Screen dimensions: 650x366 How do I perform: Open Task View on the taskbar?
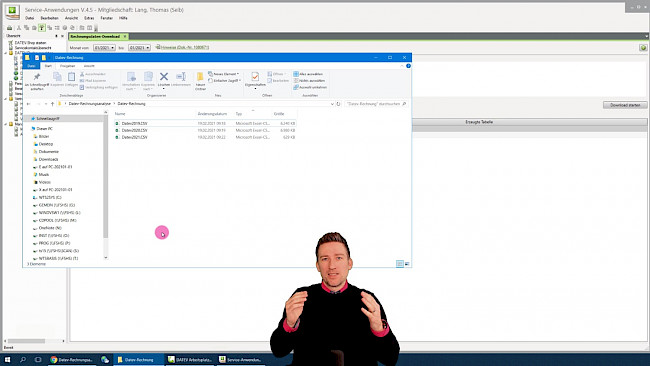pos(38,359)
